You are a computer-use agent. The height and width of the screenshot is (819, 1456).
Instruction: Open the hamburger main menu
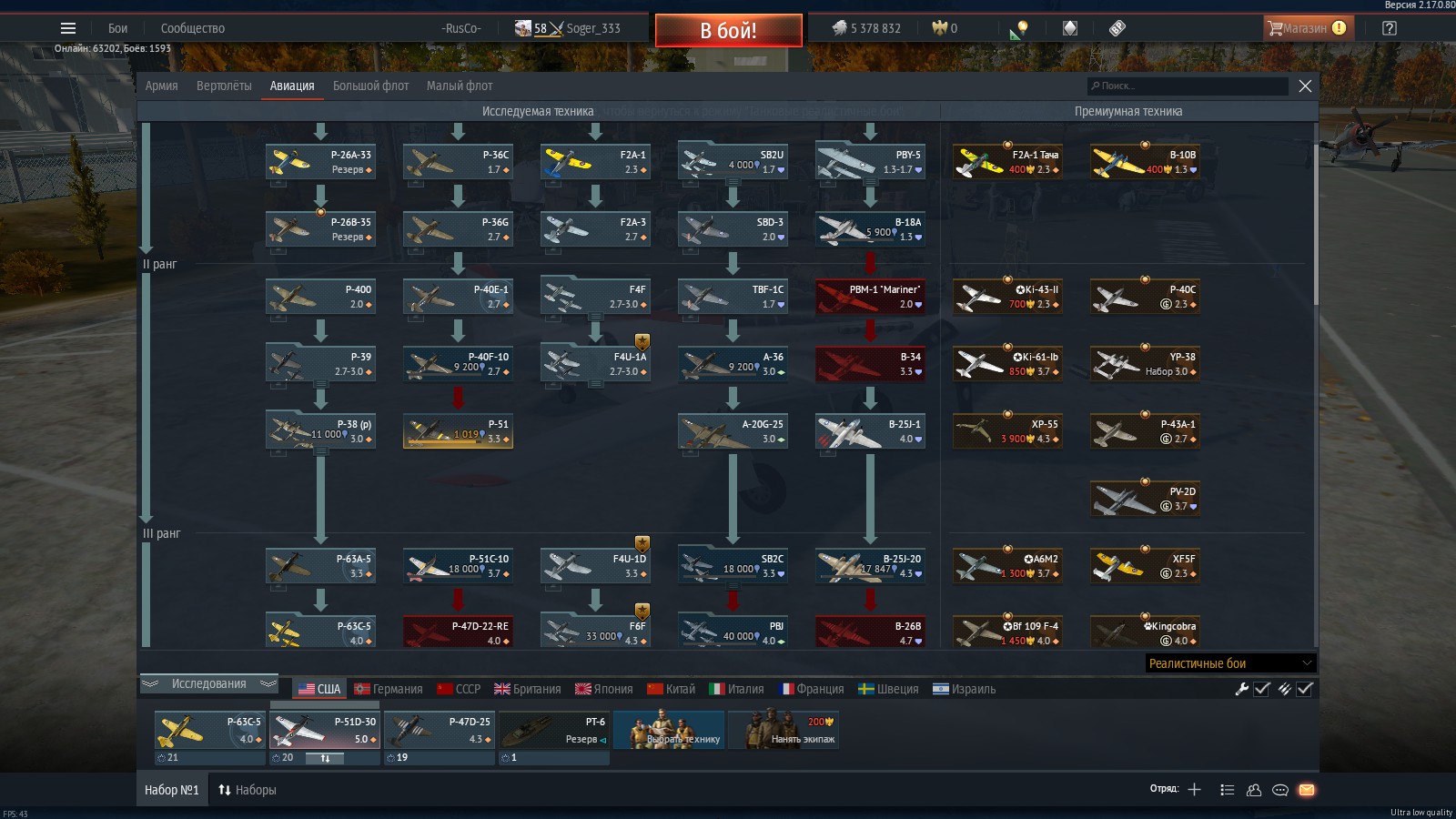coord(68,28)
